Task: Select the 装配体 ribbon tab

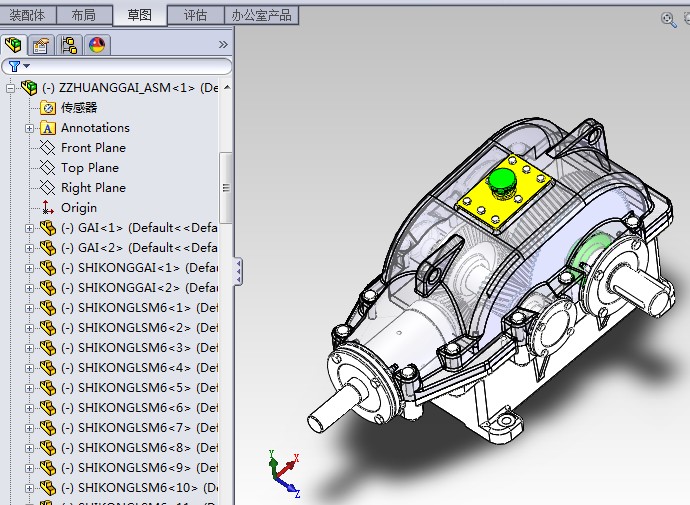Action: 27,15
